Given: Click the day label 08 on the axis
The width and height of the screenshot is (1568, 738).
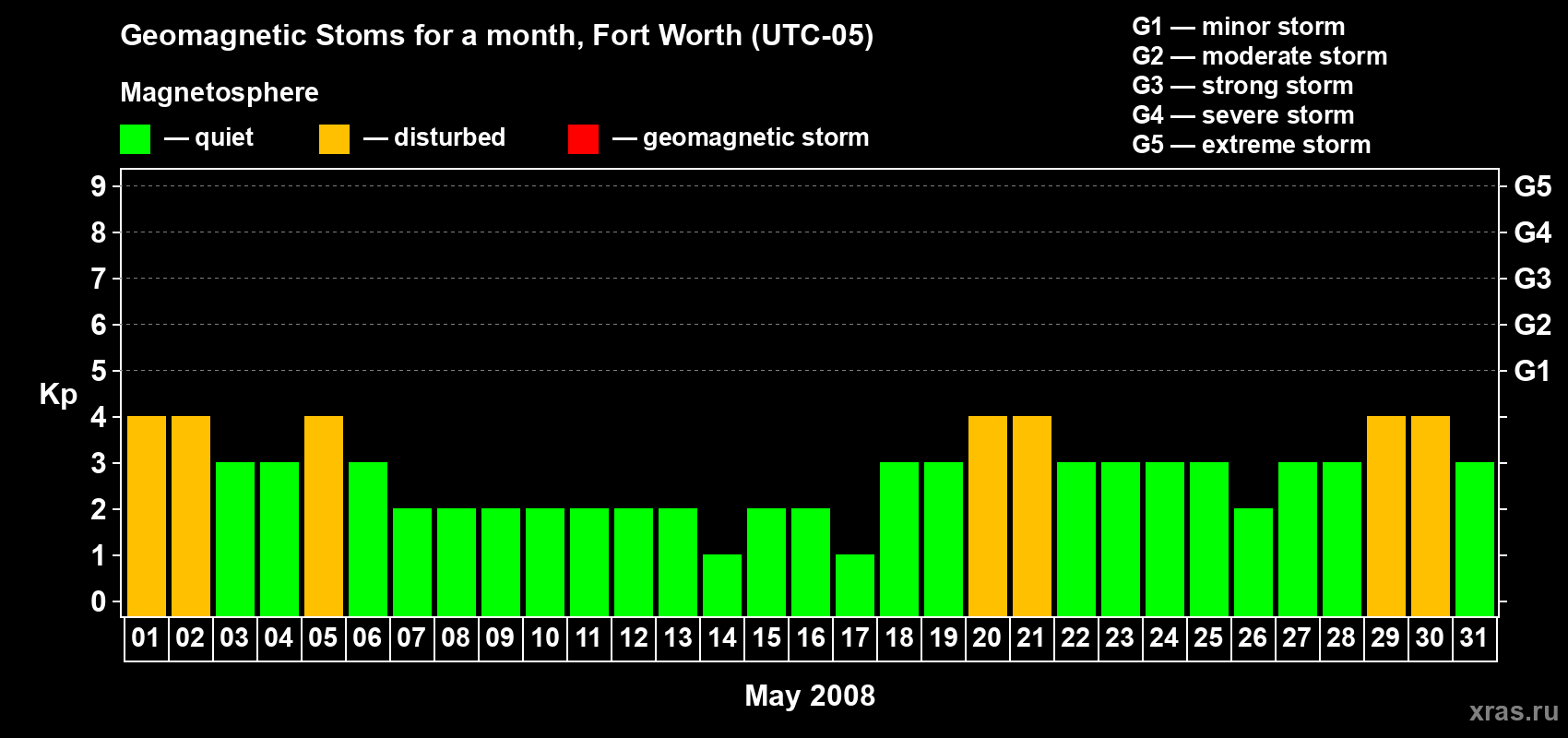Looking at the screenshot, I should click(456, 637).
